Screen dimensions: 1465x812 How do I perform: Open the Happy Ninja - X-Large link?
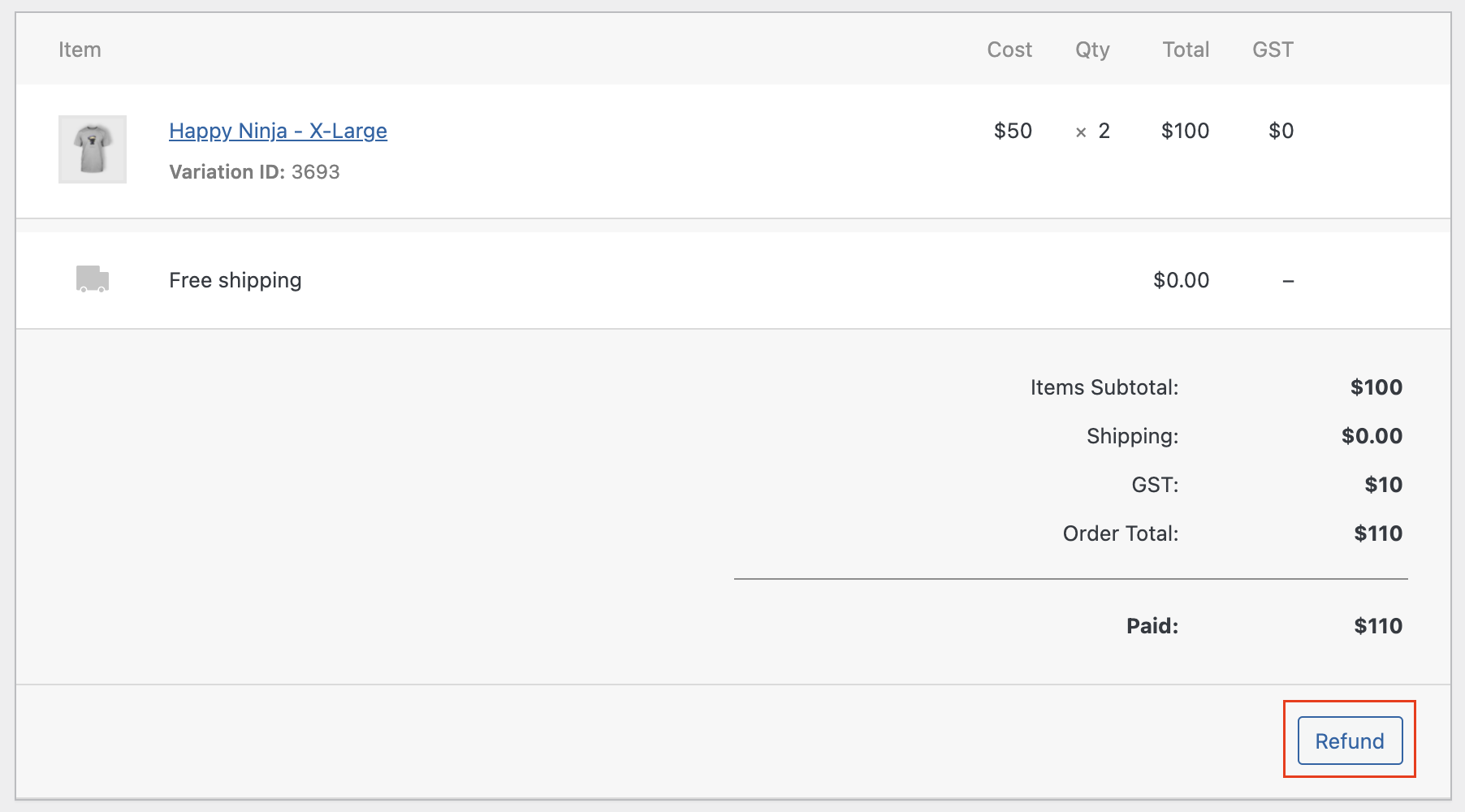[x=278, y=131]
